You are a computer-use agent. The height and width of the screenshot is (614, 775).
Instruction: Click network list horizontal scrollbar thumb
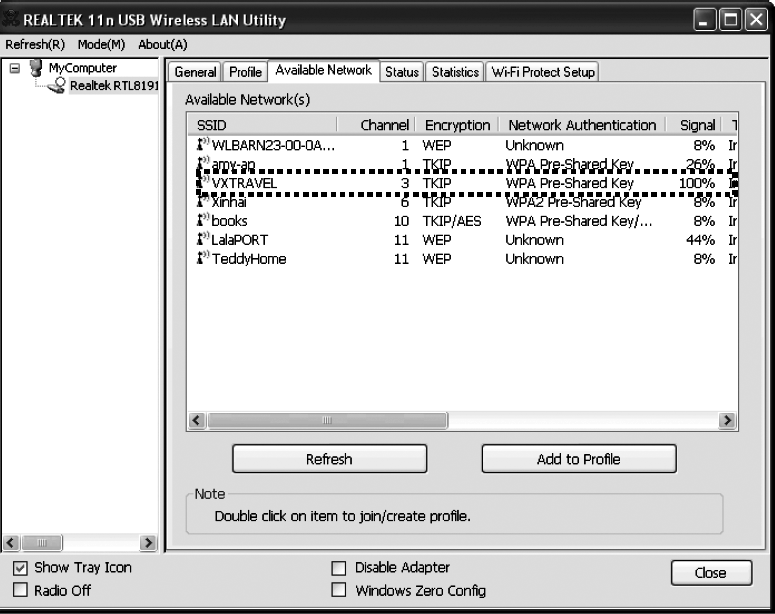(x=328, y=420)
